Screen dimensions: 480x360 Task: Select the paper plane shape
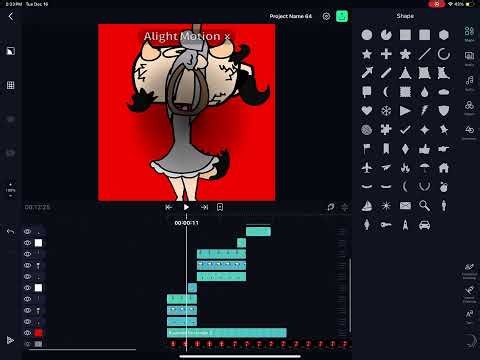(x=386, y=168)
